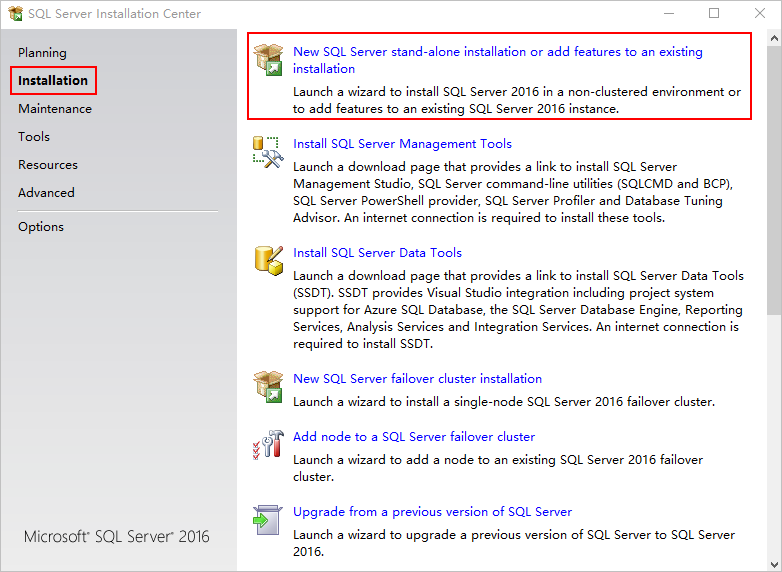Screen dimensions: 782x572
Task: Select the Installation section
Action: 53,80
